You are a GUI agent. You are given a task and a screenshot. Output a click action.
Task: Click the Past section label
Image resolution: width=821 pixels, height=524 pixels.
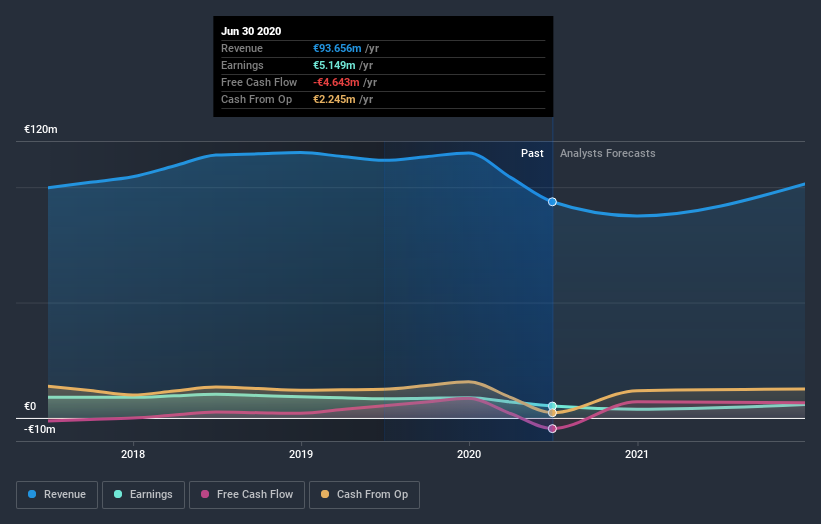pyautogui.click(x=532, y=153)
